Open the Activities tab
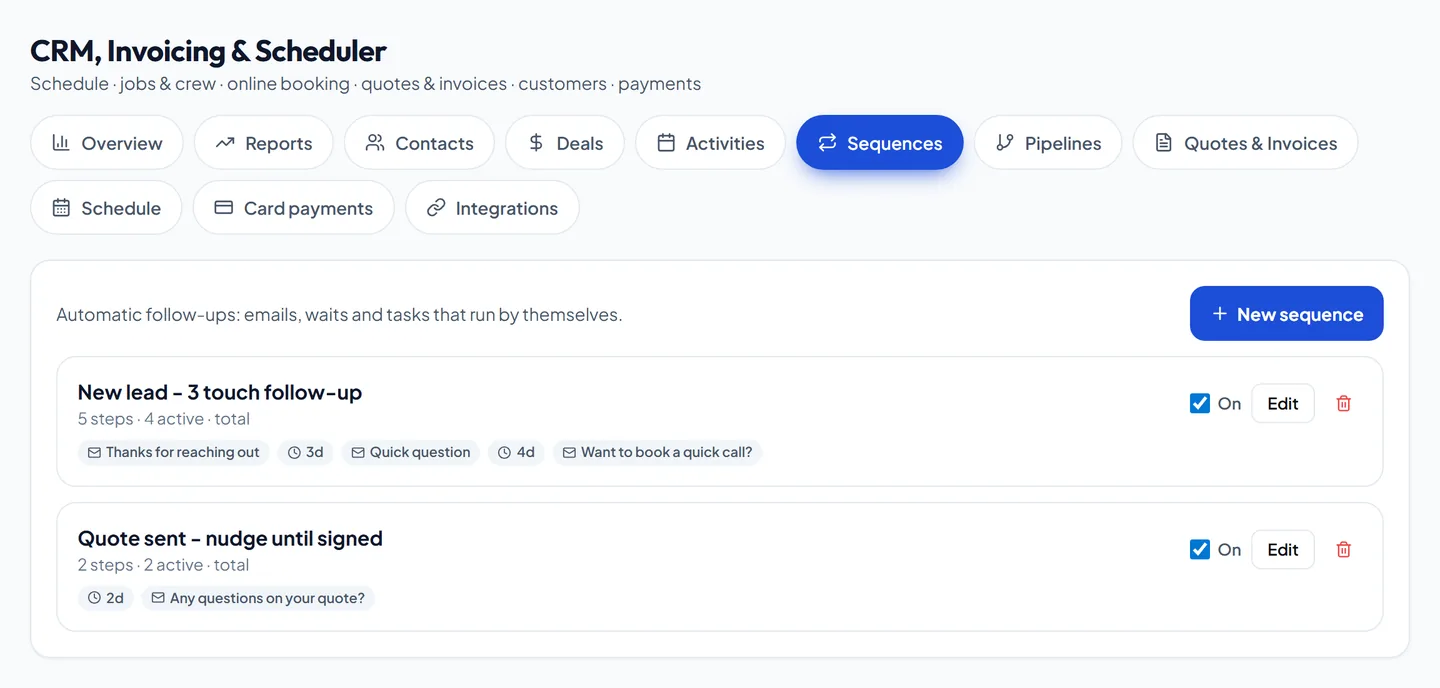Viewport: 1440px width, 688px height. click(710, 143)
